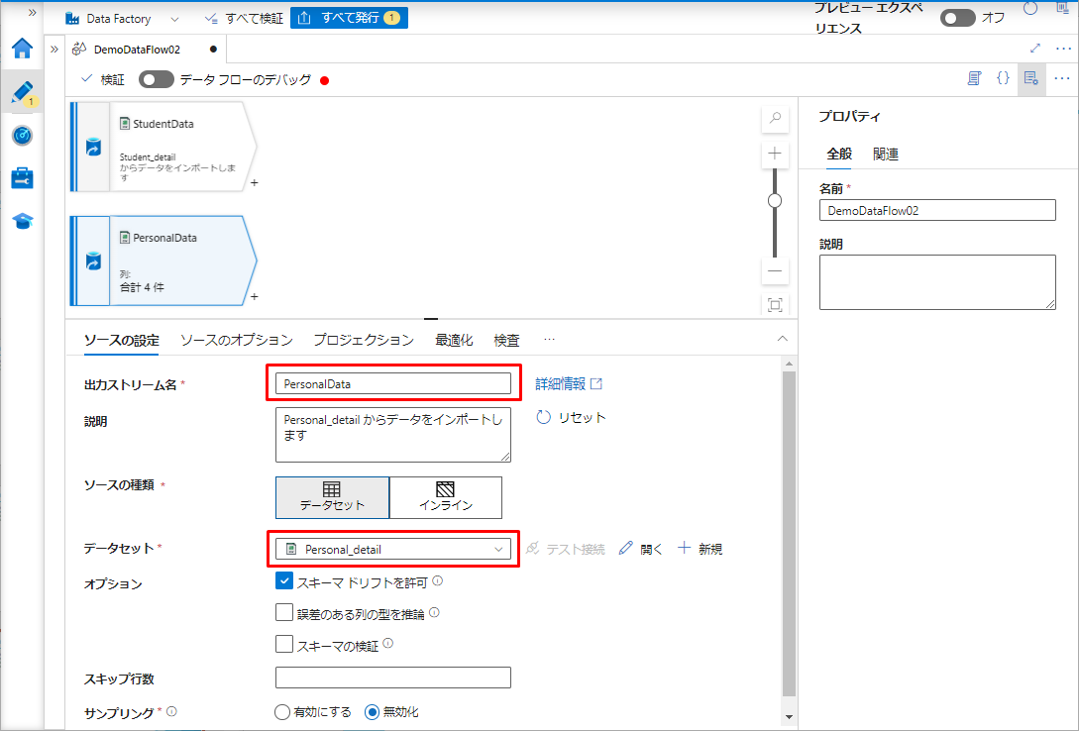This screenshot has height=731, width=1079.
Task: Select 全般 properties tab
Action: (839, 154)
